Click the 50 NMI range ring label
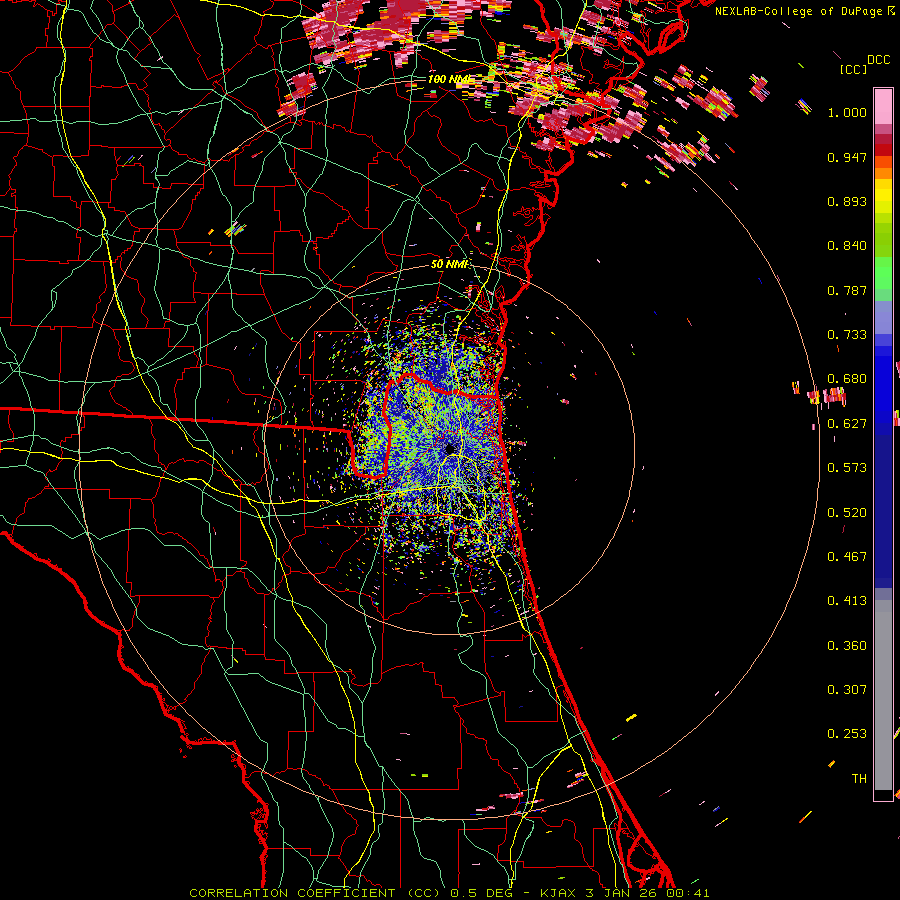The height and width of the screenshot is (900, 900). point(450,264)
